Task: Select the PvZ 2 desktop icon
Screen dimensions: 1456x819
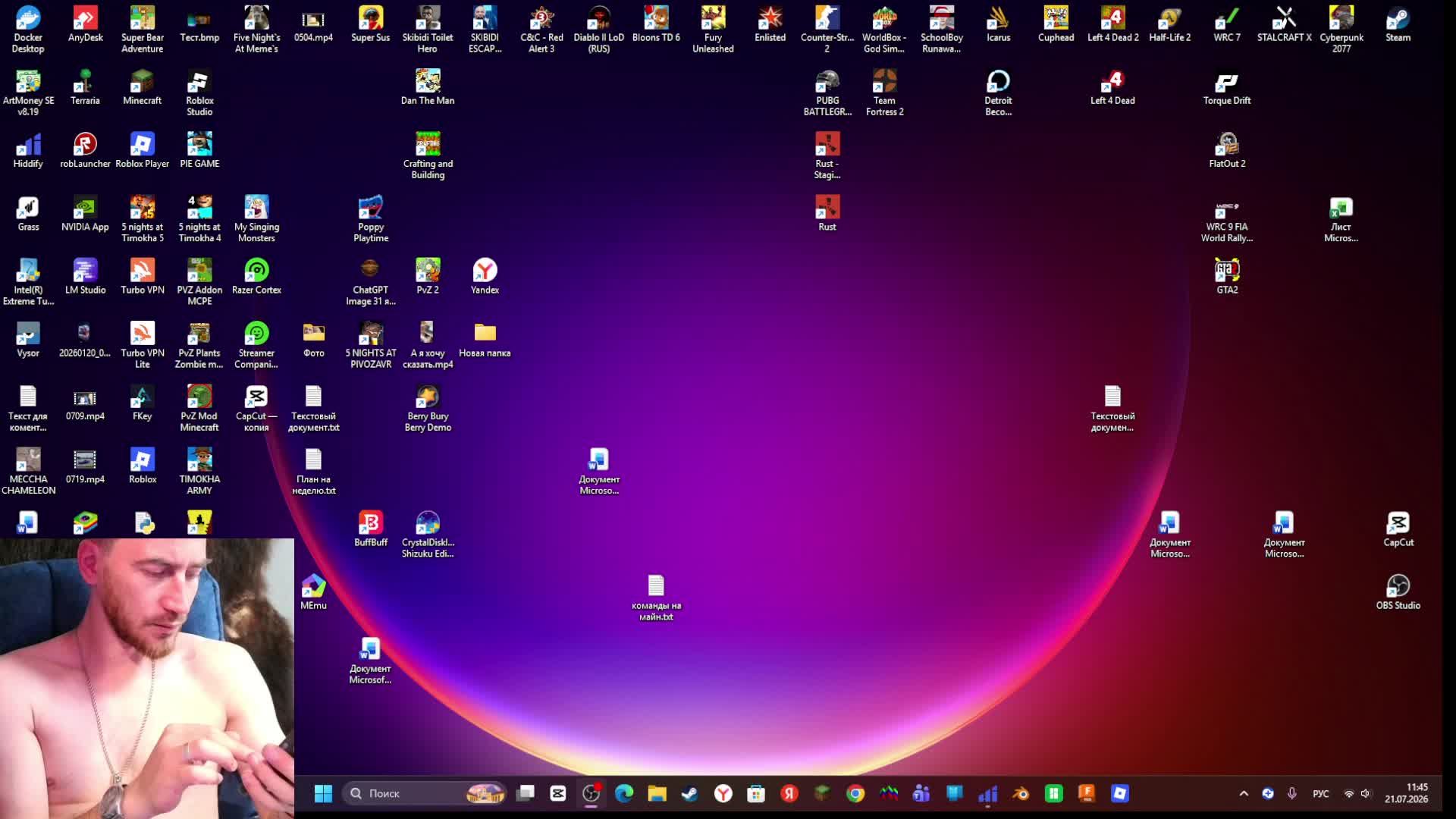Action: coord(428,276)
